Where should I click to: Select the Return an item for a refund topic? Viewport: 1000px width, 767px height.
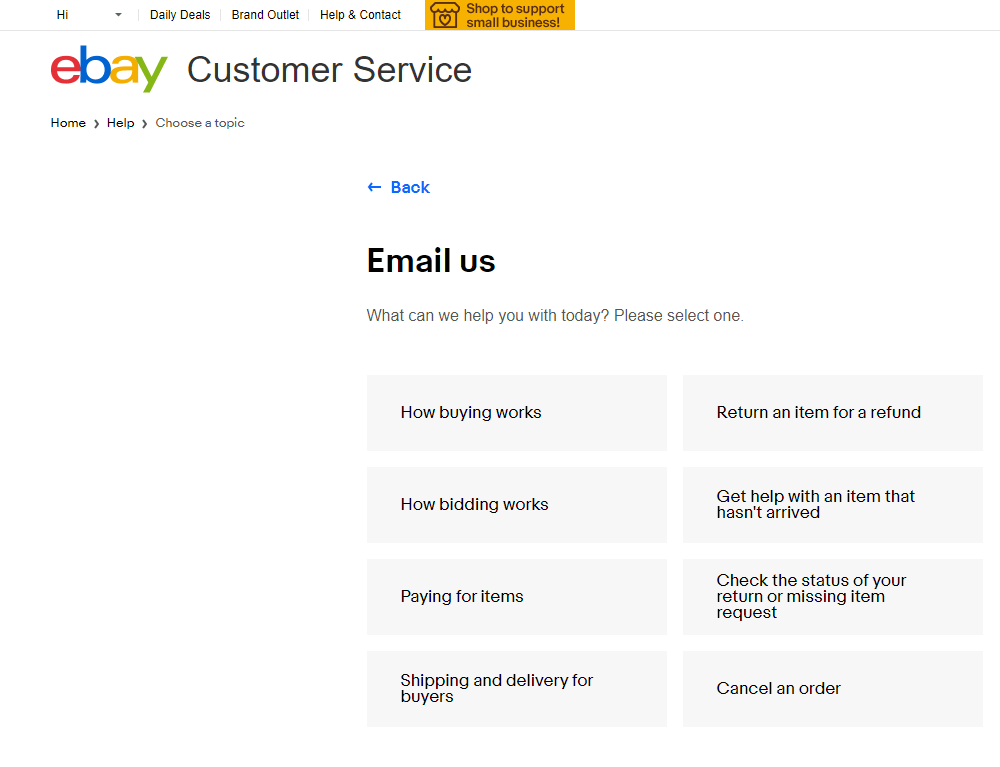click(832, 412)
